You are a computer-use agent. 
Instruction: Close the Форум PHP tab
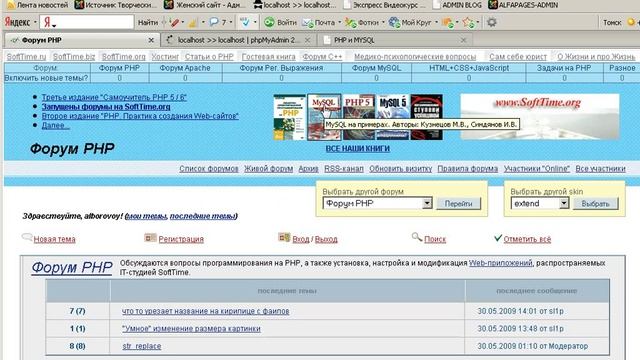pos(151,40)
